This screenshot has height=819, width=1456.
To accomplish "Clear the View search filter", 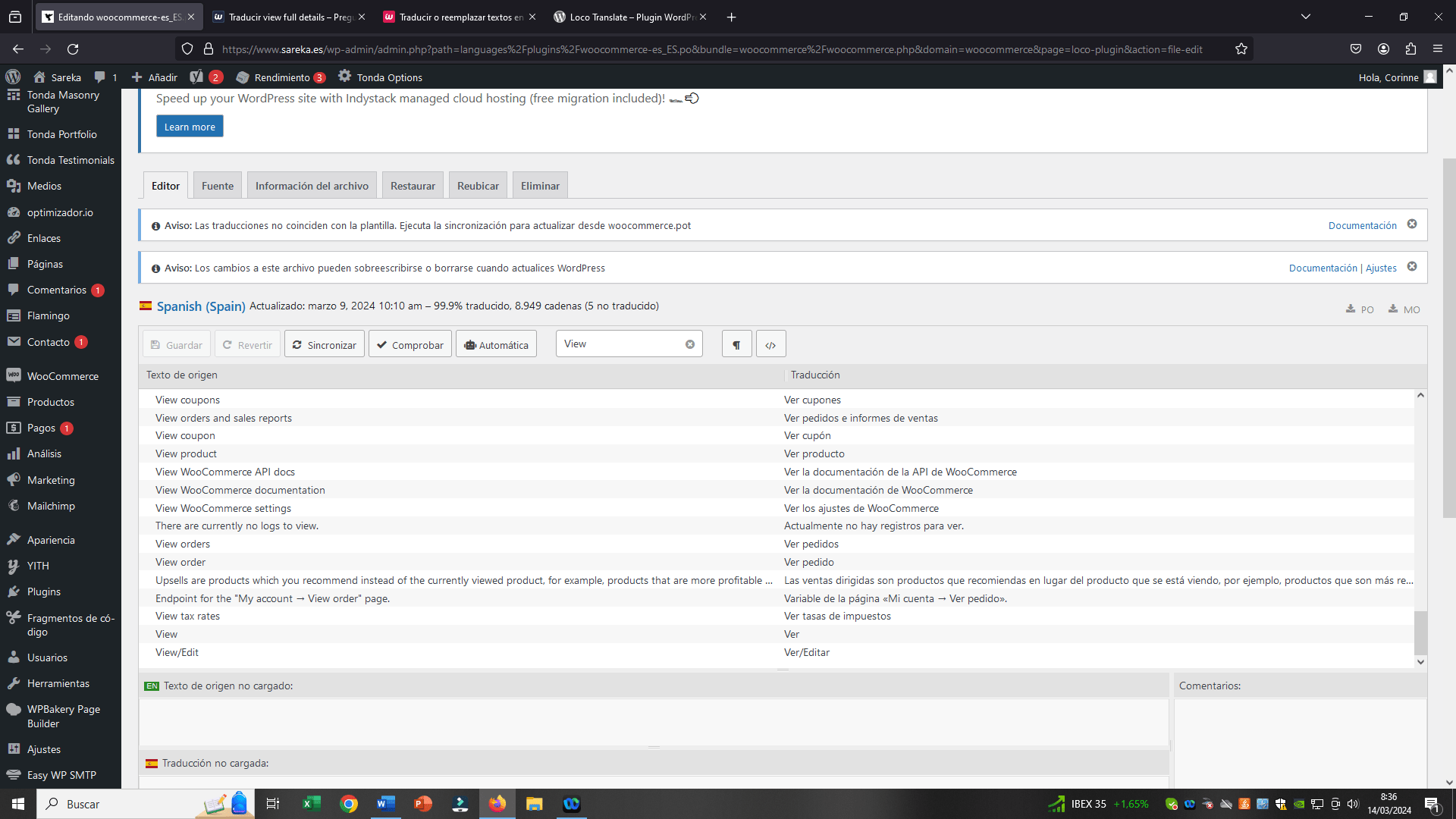I will click(690, 344).
